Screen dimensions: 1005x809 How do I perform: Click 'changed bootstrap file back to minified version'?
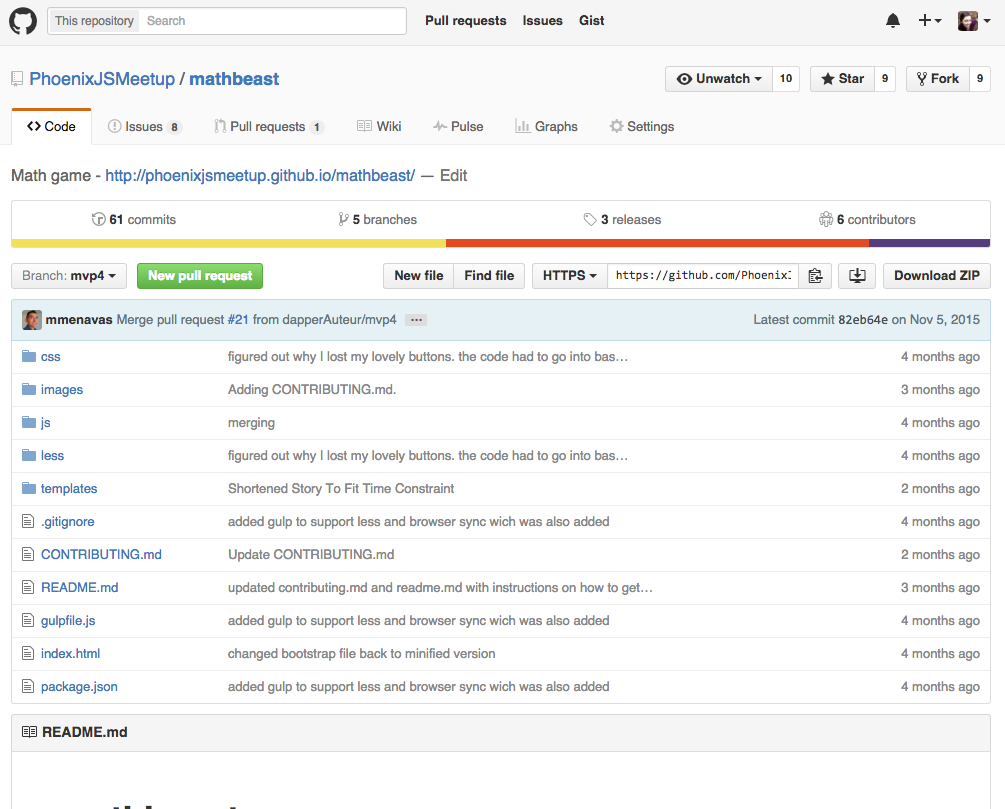[x=361, y=653]
